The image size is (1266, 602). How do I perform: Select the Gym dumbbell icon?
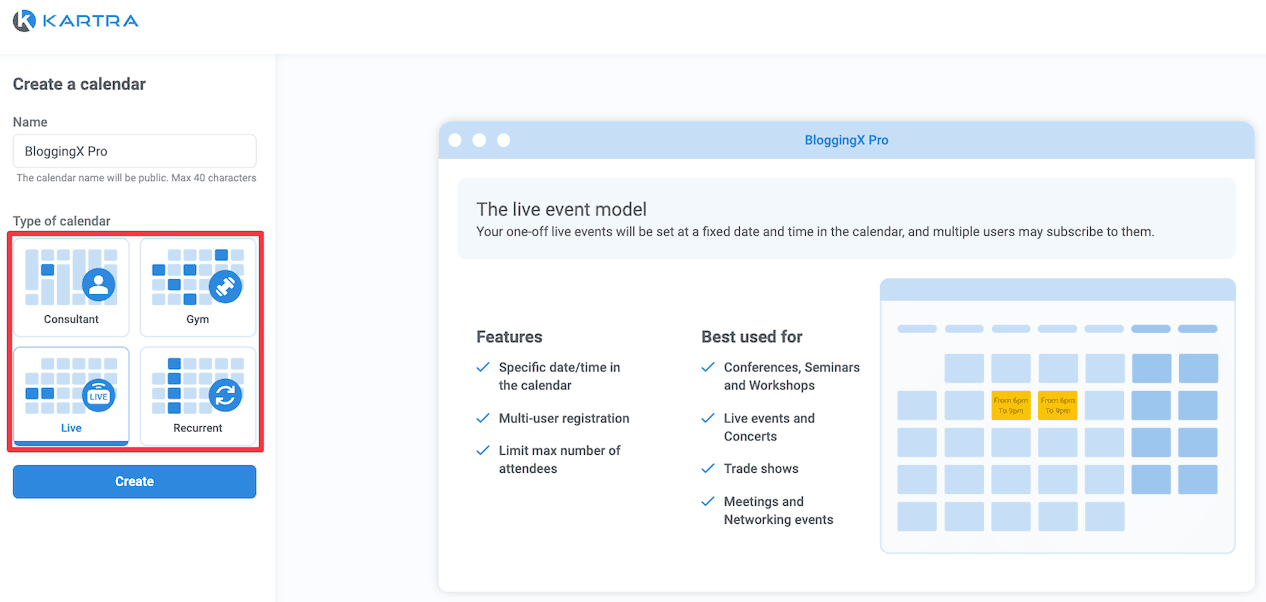click(225, 285)
